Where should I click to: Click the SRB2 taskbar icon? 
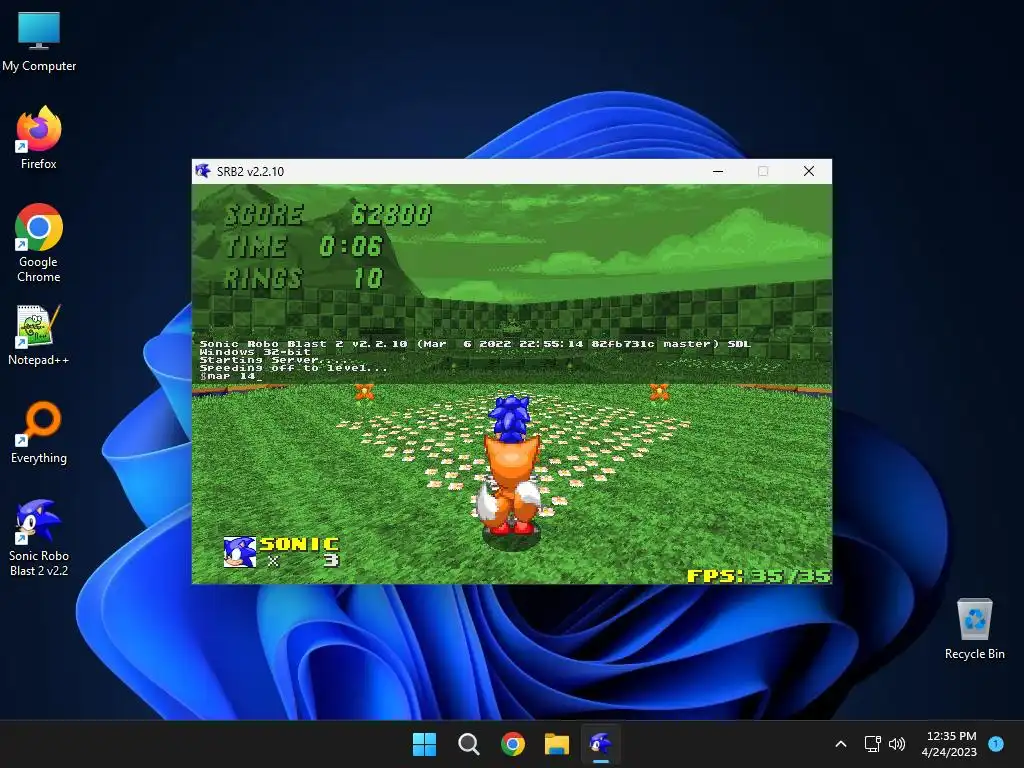pos(601,744)
